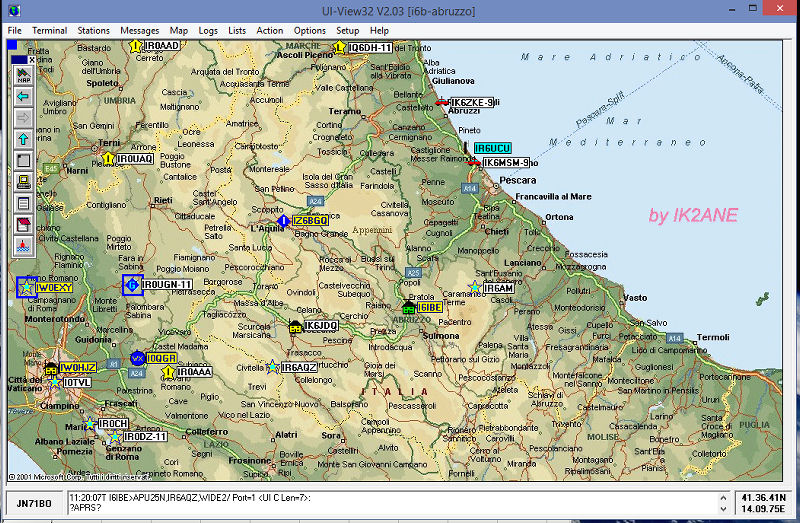Select the IR0UGN-11 gateway icon
The width and height of the screenshot is (800, 523).
(x=133, y=285)
